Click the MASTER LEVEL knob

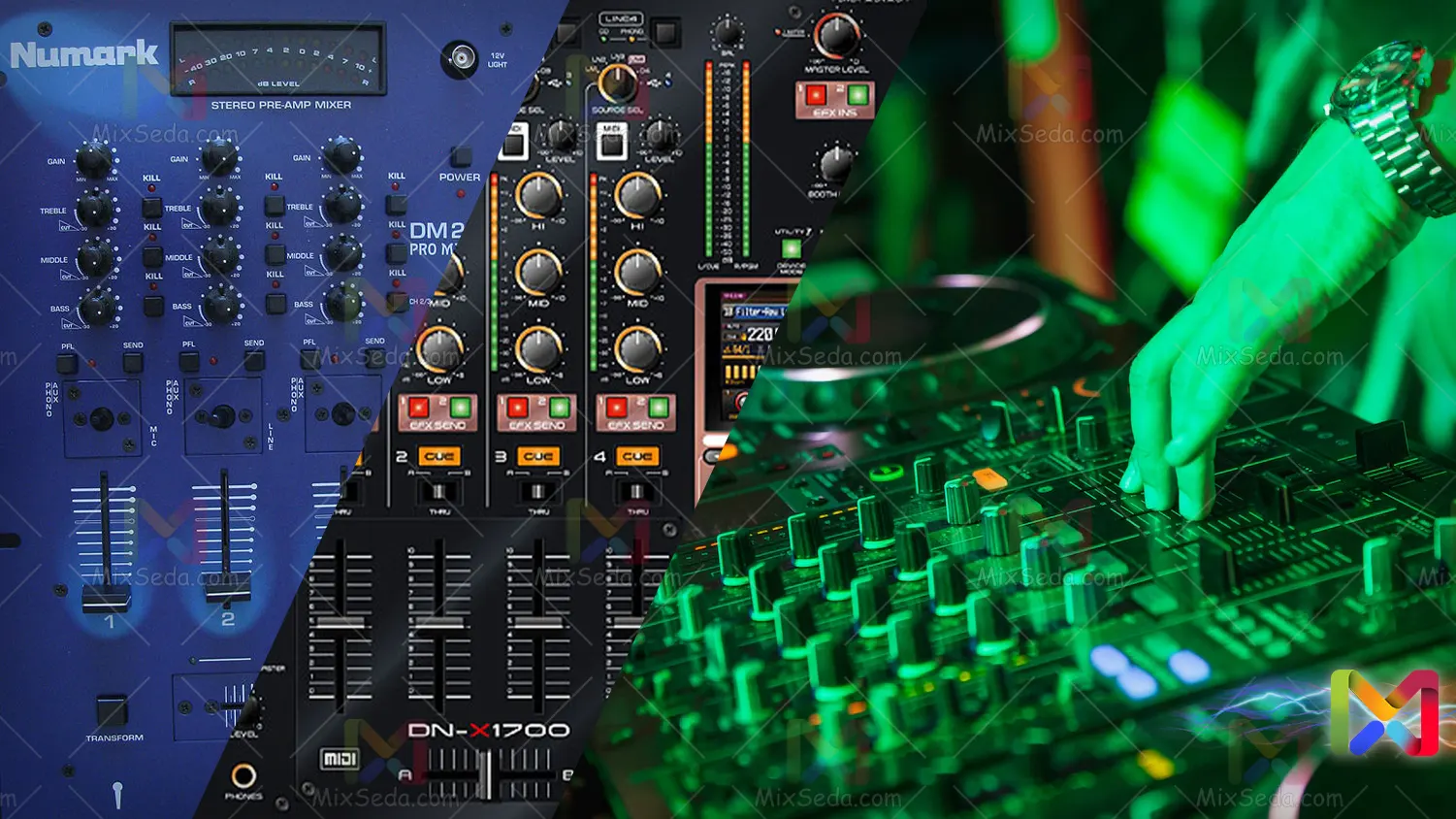click(835, 35)
